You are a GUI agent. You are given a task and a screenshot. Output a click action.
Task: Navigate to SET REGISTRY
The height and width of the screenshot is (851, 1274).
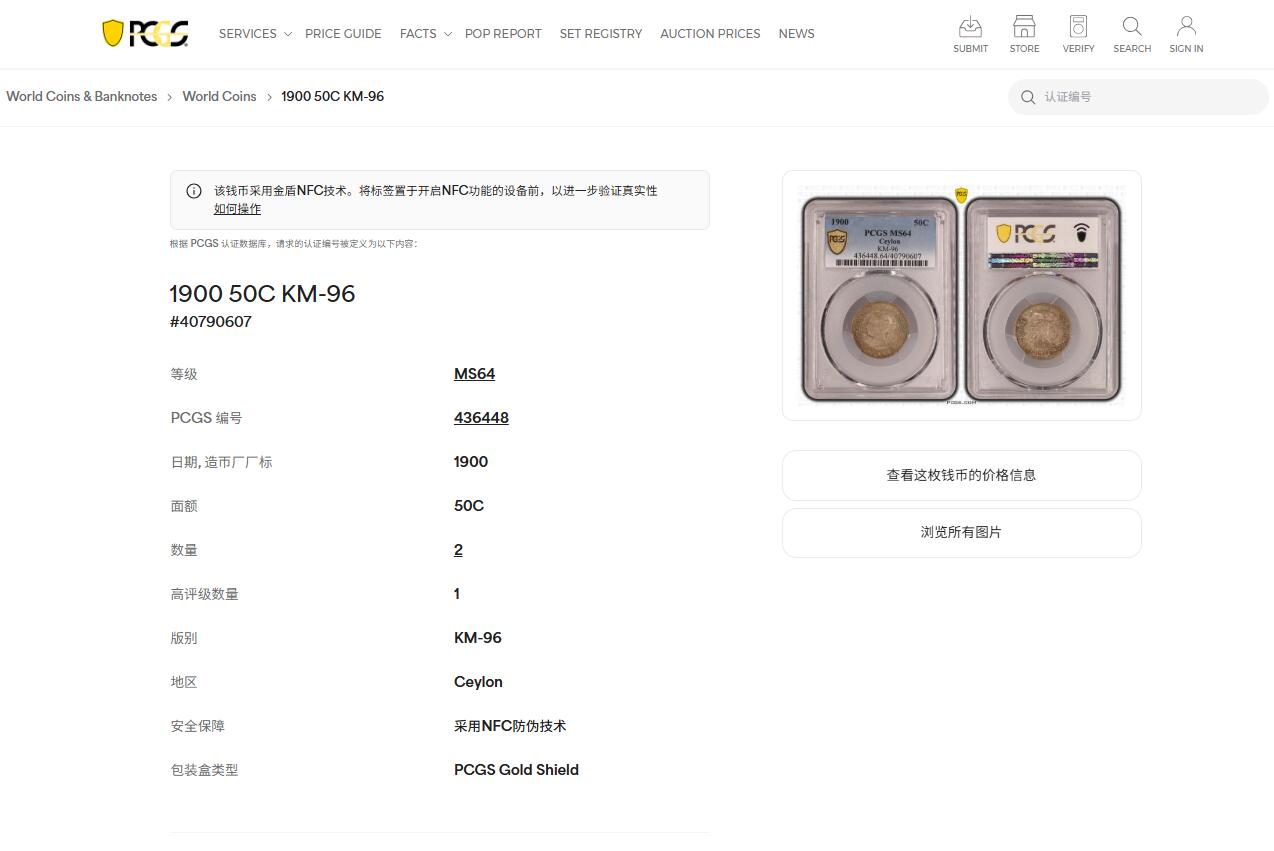[x=600, y=33]
